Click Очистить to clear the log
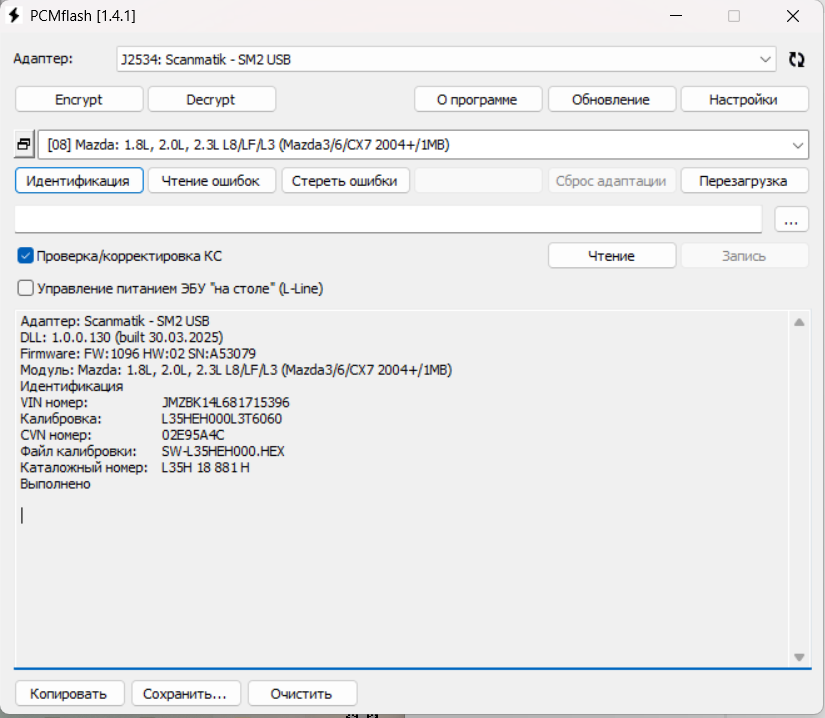The height and width of the screenshot is (718, 825). tap(302, 694)
